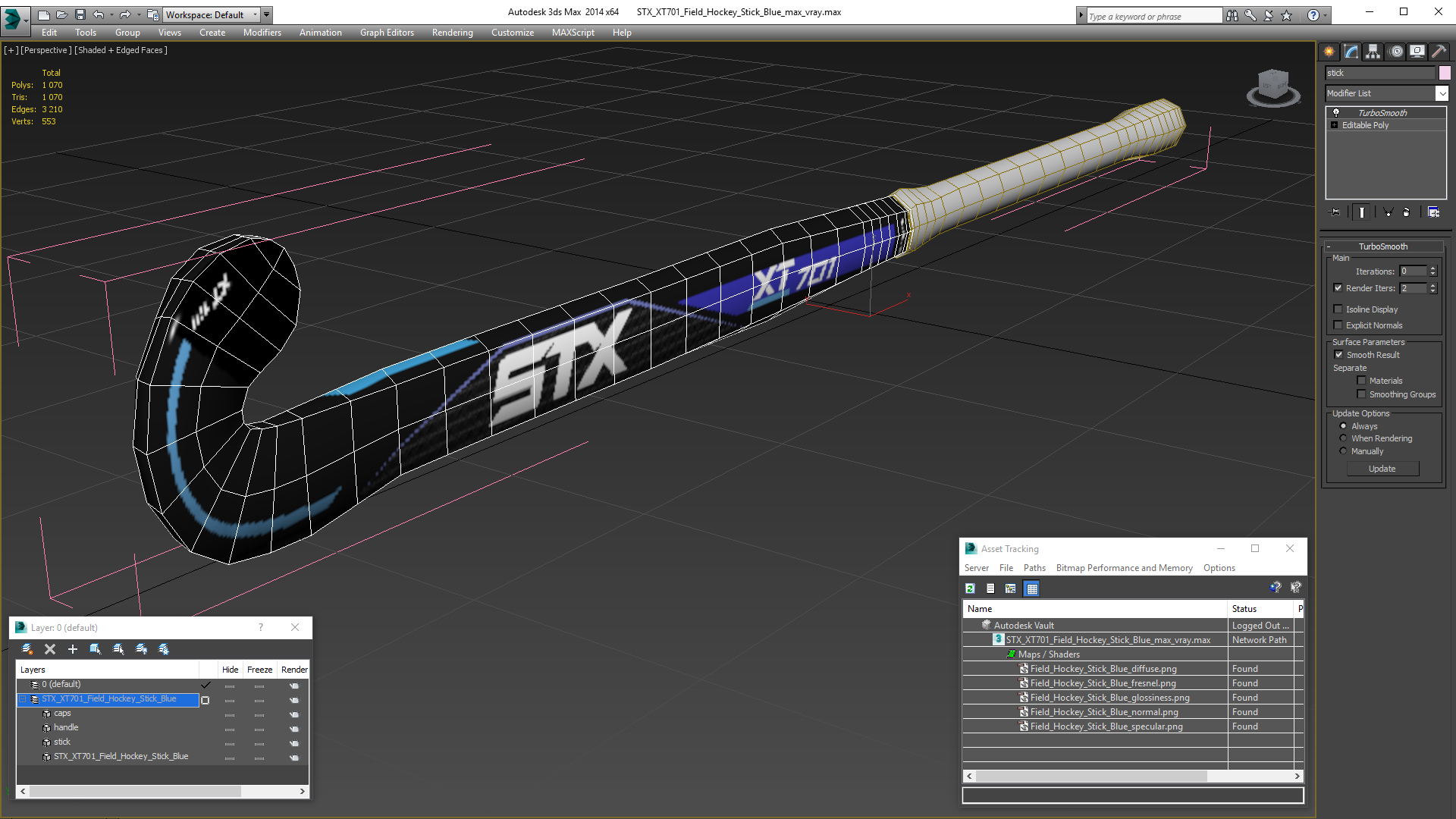Click the Hide column header

[x=231, y=670]
